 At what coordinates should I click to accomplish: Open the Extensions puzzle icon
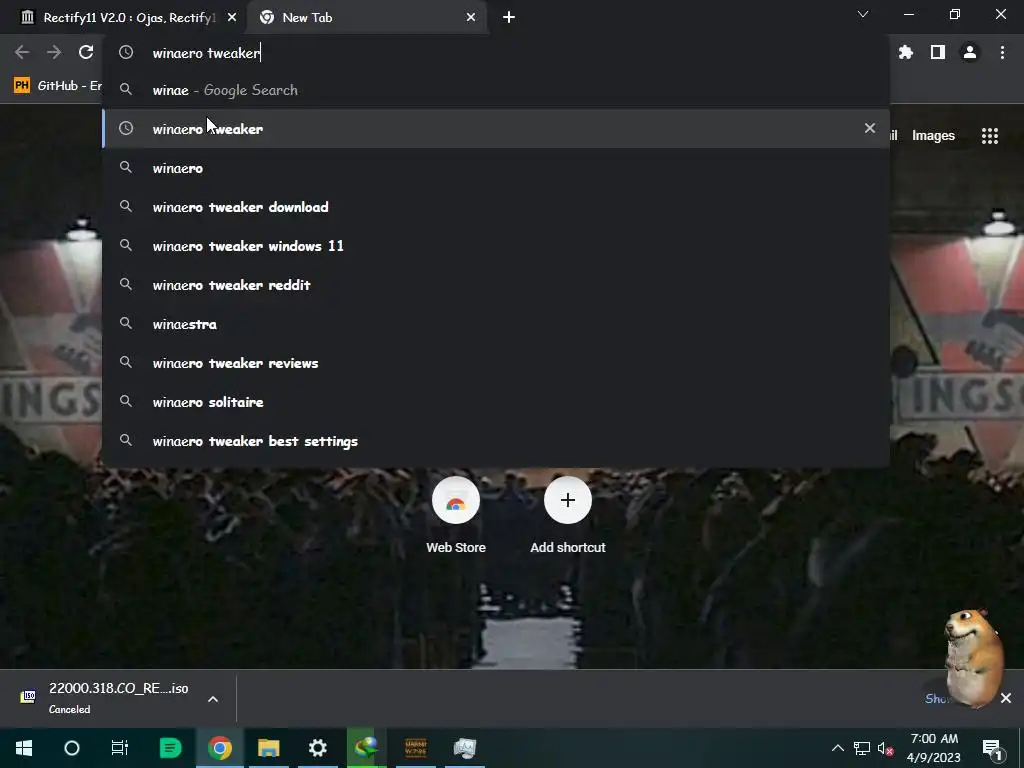click(x=906, y=52)
